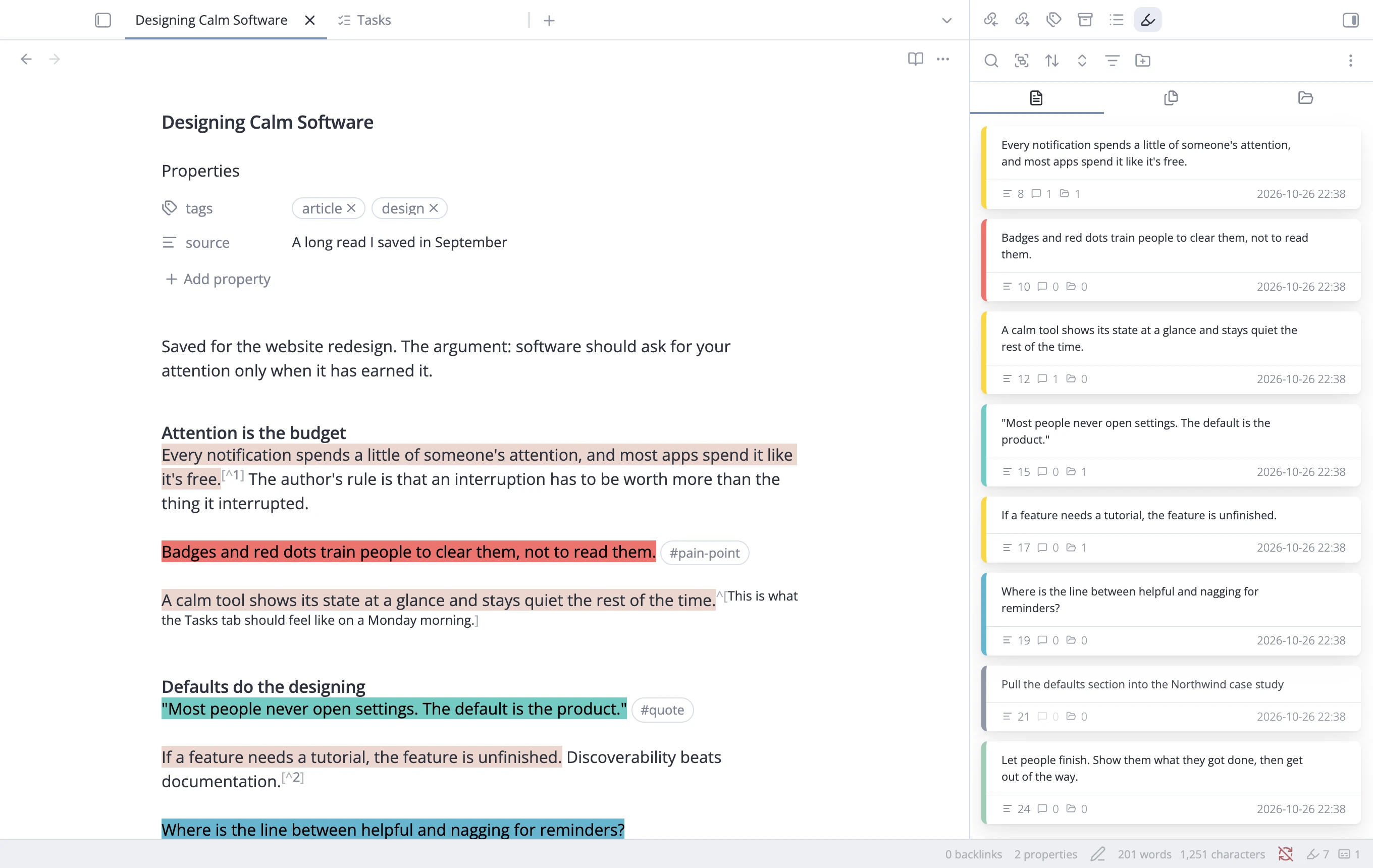Open the archive box panel icon

click(x=1085, y=20)
